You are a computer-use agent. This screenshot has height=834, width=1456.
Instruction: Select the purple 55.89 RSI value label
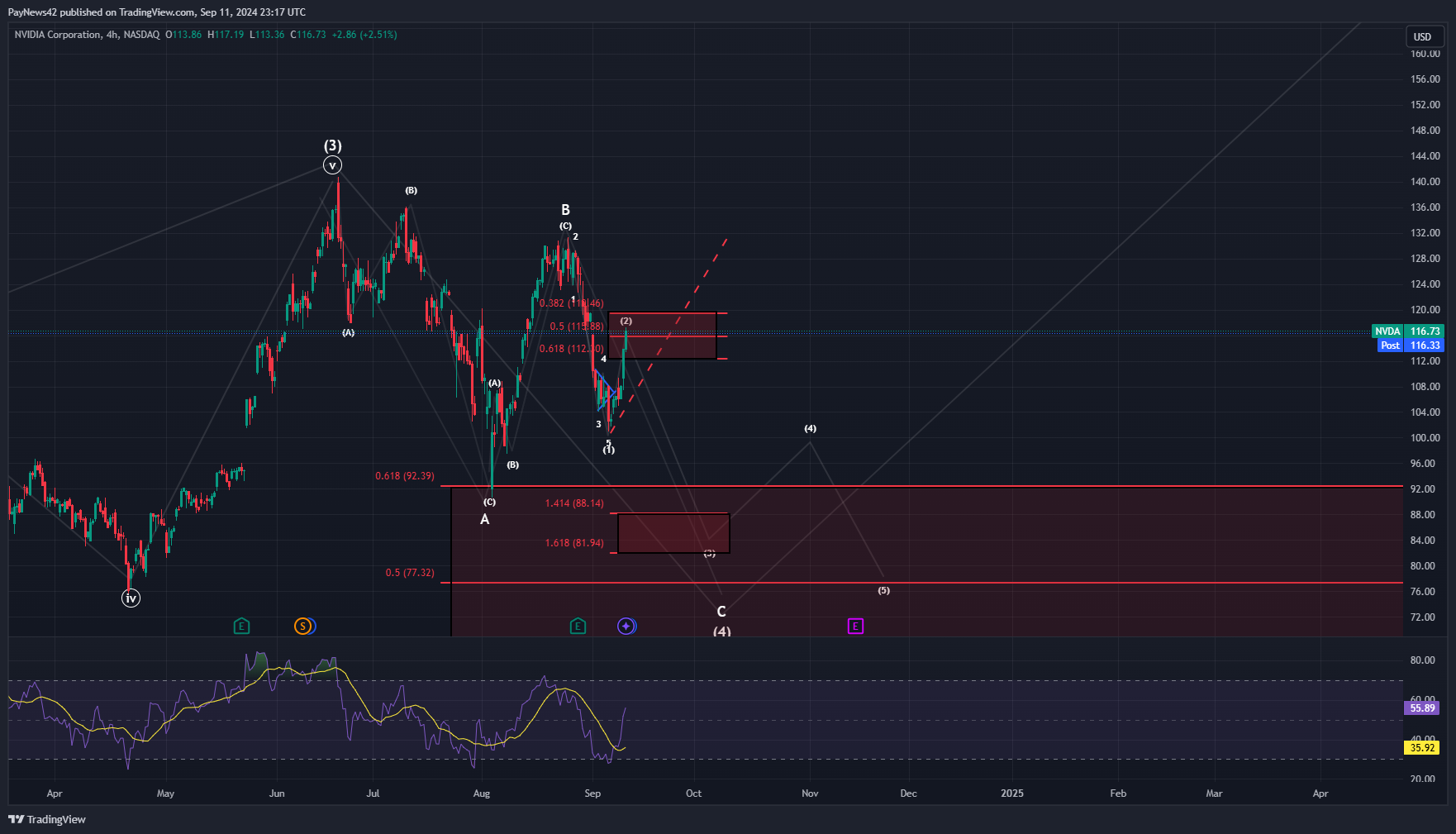click(1422, 708)
